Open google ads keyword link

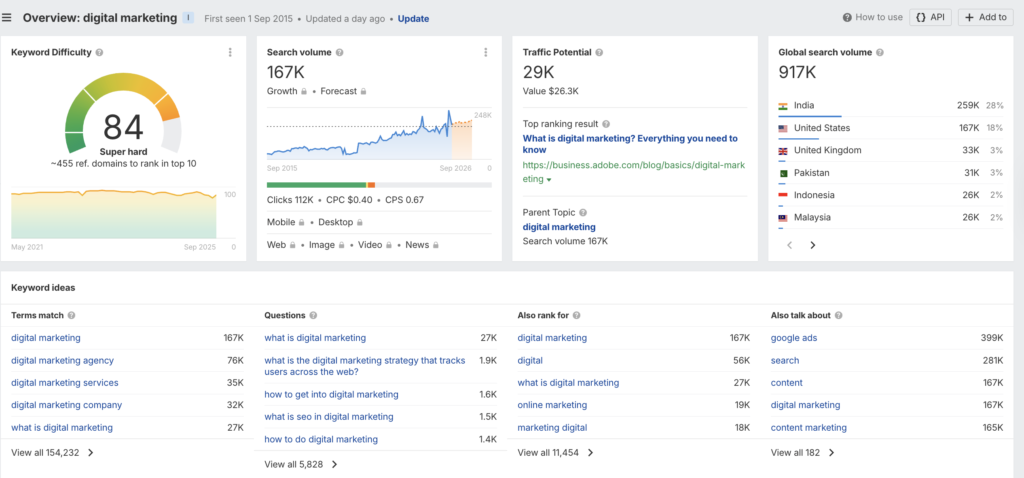coord(794,338)
